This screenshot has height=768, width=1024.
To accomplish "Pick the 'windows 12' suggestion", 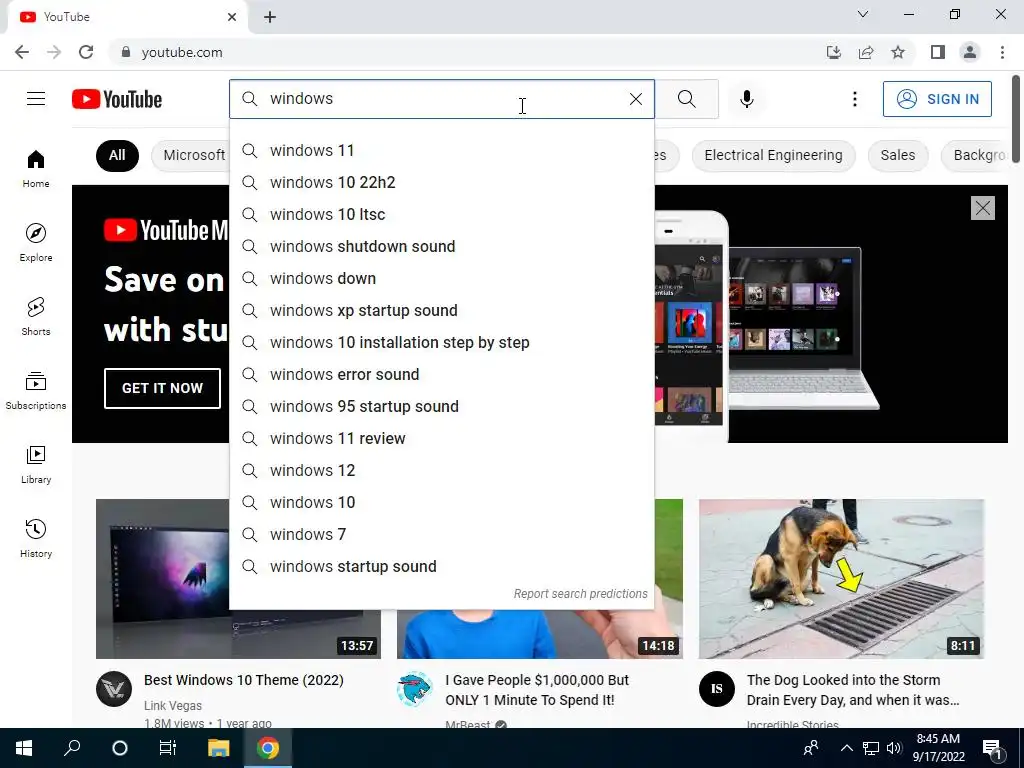I will (441, 470).
